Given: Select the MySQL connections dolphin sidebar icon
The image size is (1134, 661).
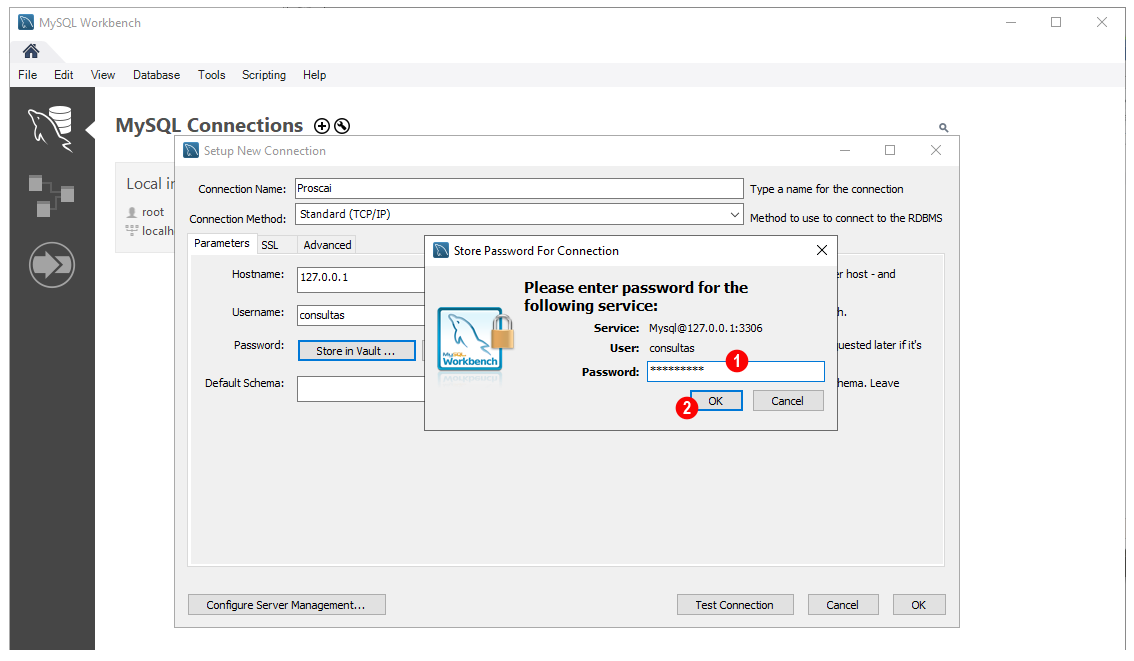Looking at the screenshot, I should click(x=51, y=129).
